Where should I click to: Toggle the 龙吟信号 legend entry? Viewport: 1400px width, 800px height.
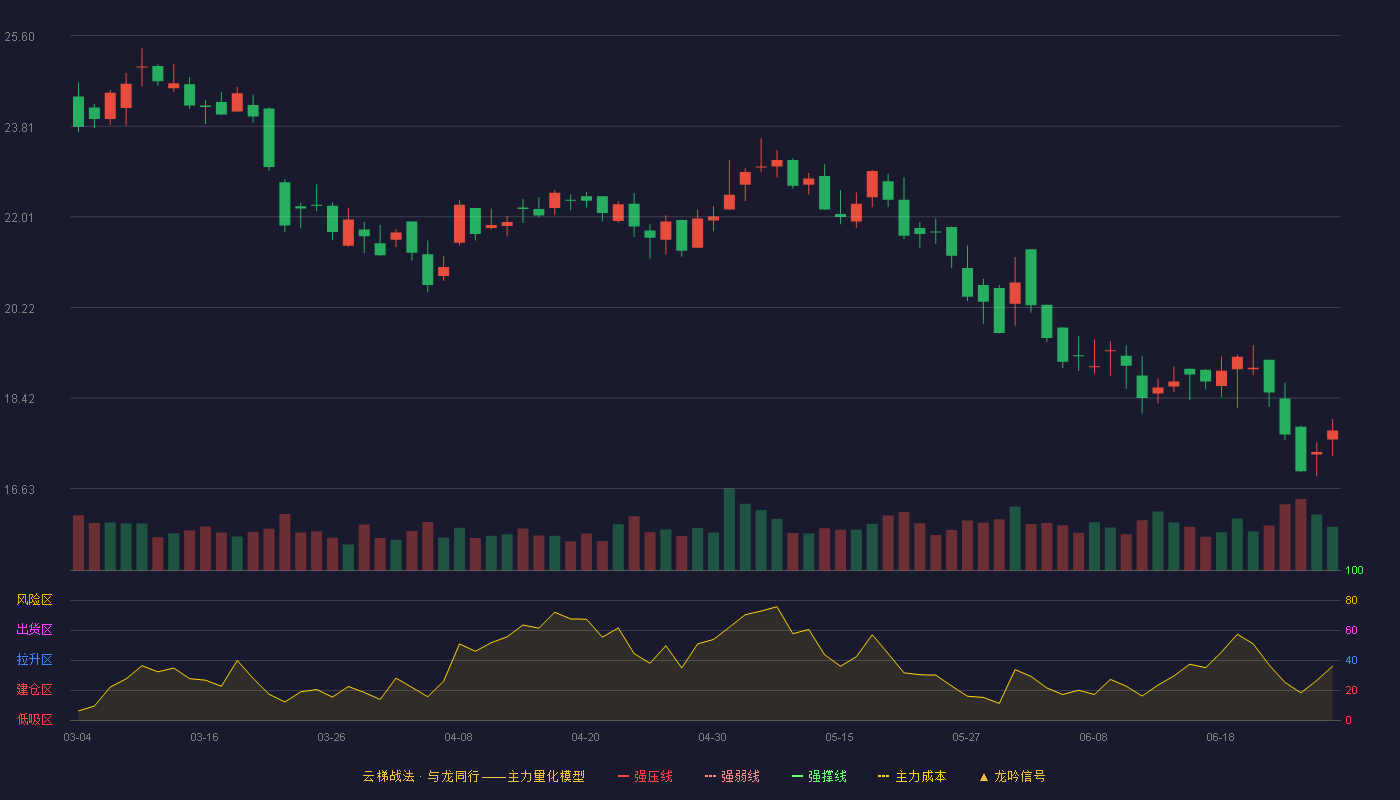click(1012, 776)
